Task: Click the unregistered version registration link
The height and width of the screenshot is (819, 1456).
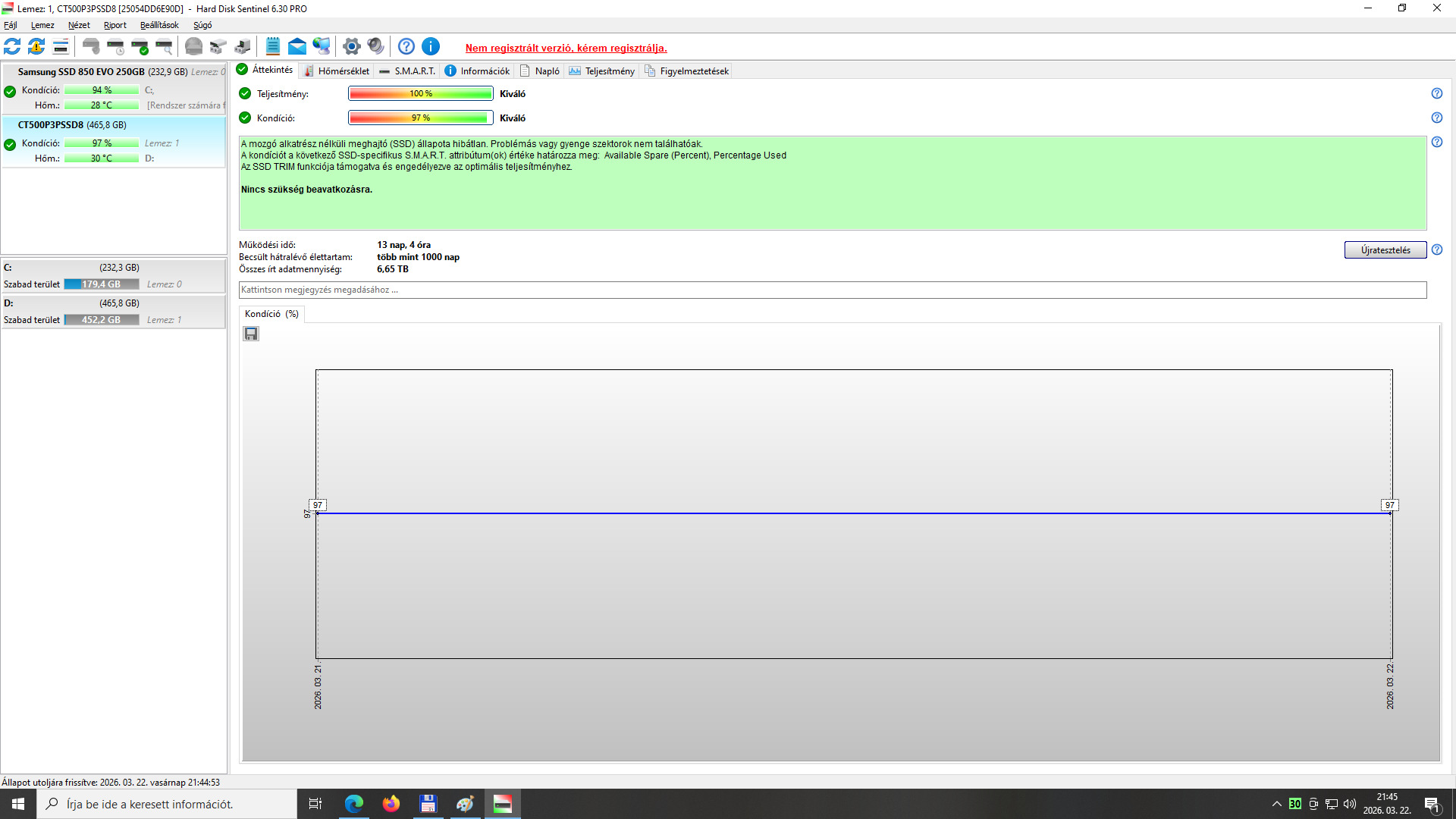Action: click(x=566, y=48)
